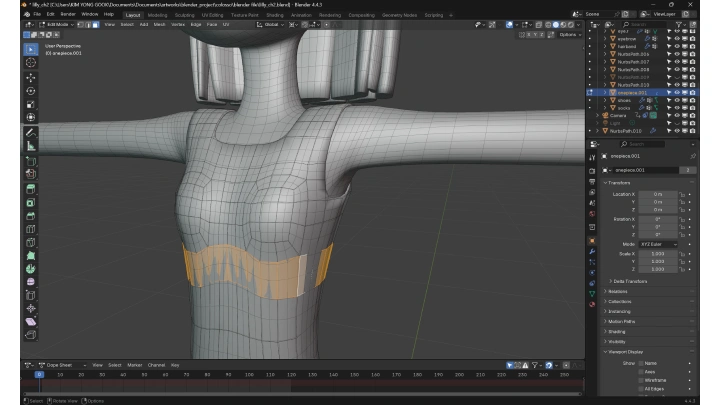720x405 pixels.
Task: Select the Cursor tool in viewport toolbar
Action: (x=31, y=62)
